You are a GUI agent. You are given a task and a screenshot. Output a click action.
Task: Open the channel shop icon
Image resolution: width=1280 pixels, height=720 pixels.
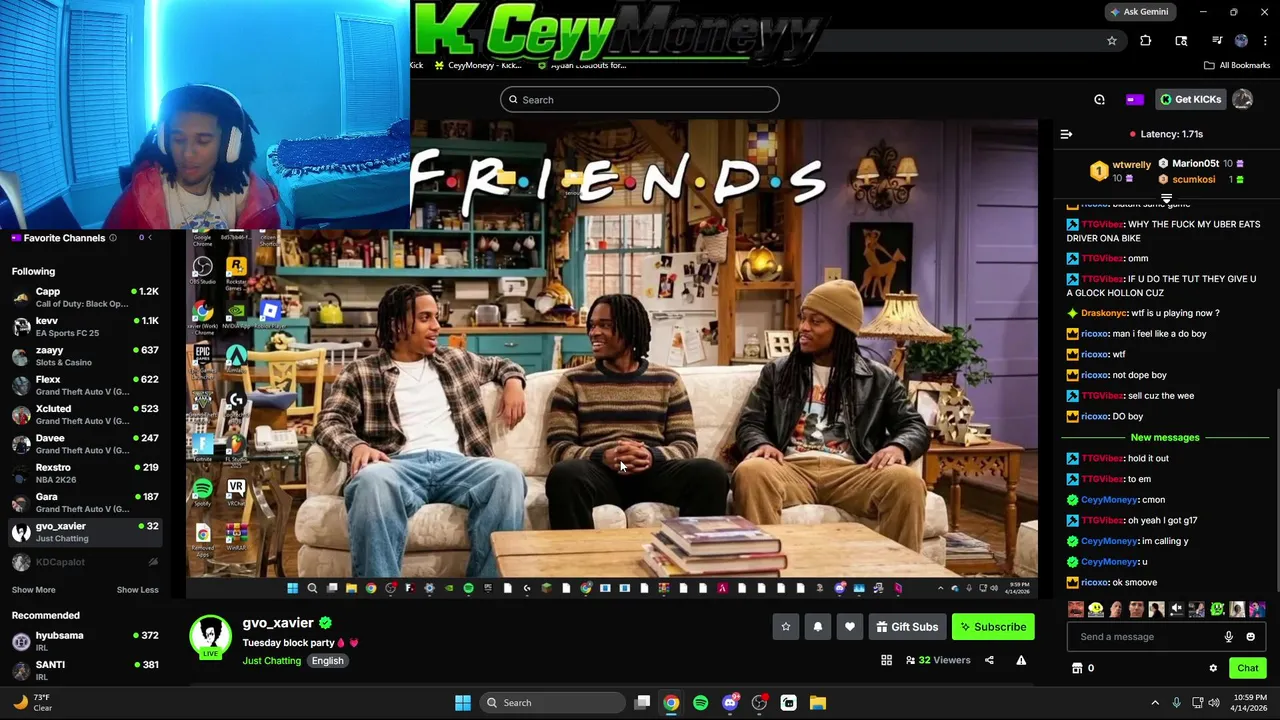coord(1077,668)
